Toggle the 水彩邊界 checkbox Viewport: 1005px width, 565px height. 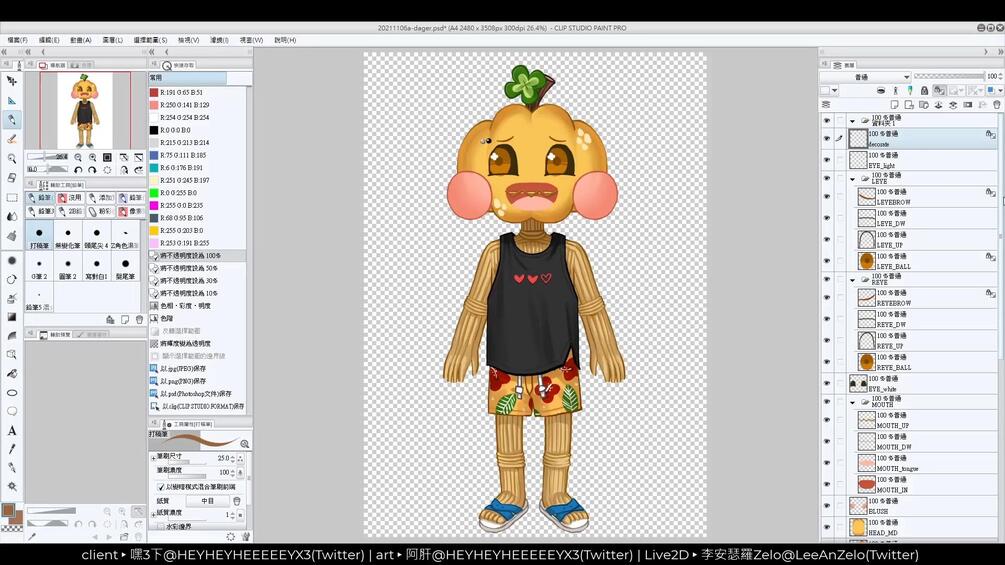(x=161, y=527)
